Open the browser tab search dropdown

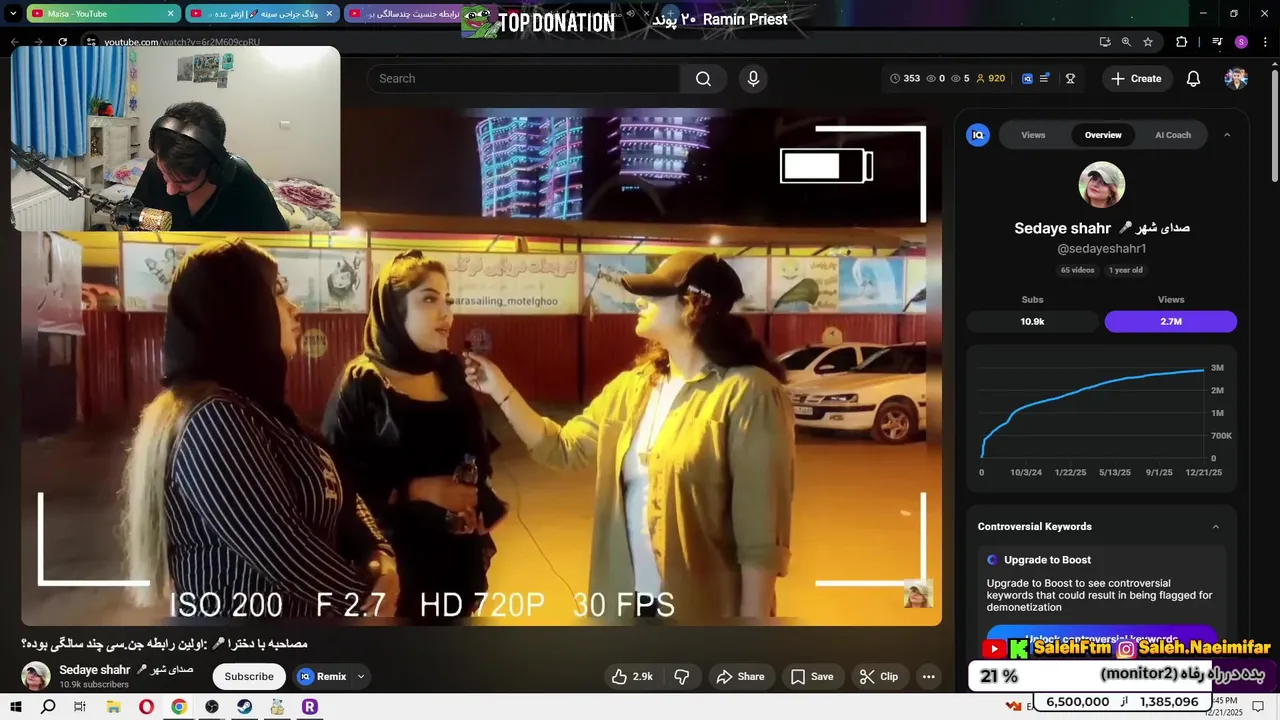click(13, 14)
